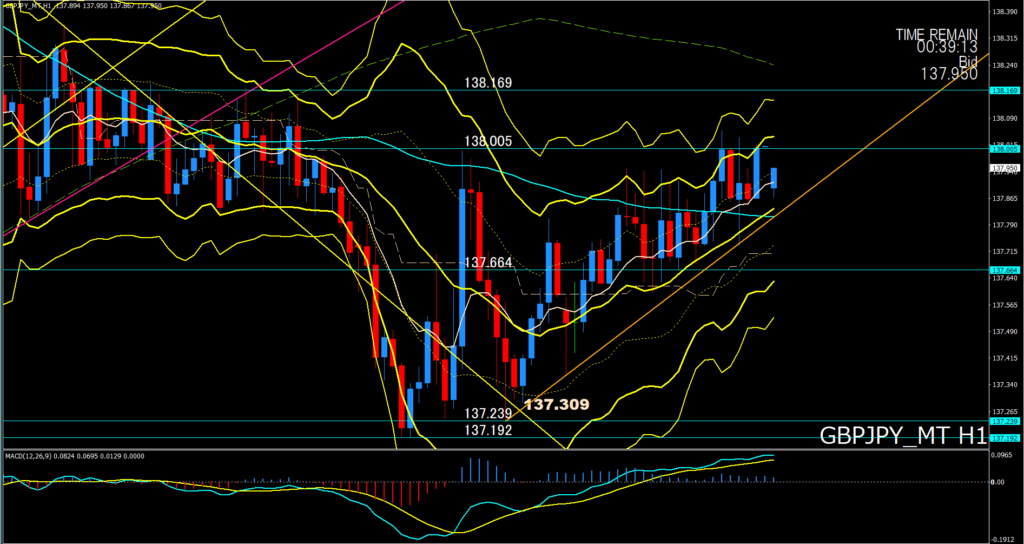Click '137.715' on the price axis
Screen dimensions: 1024x544
(1004, 251)
